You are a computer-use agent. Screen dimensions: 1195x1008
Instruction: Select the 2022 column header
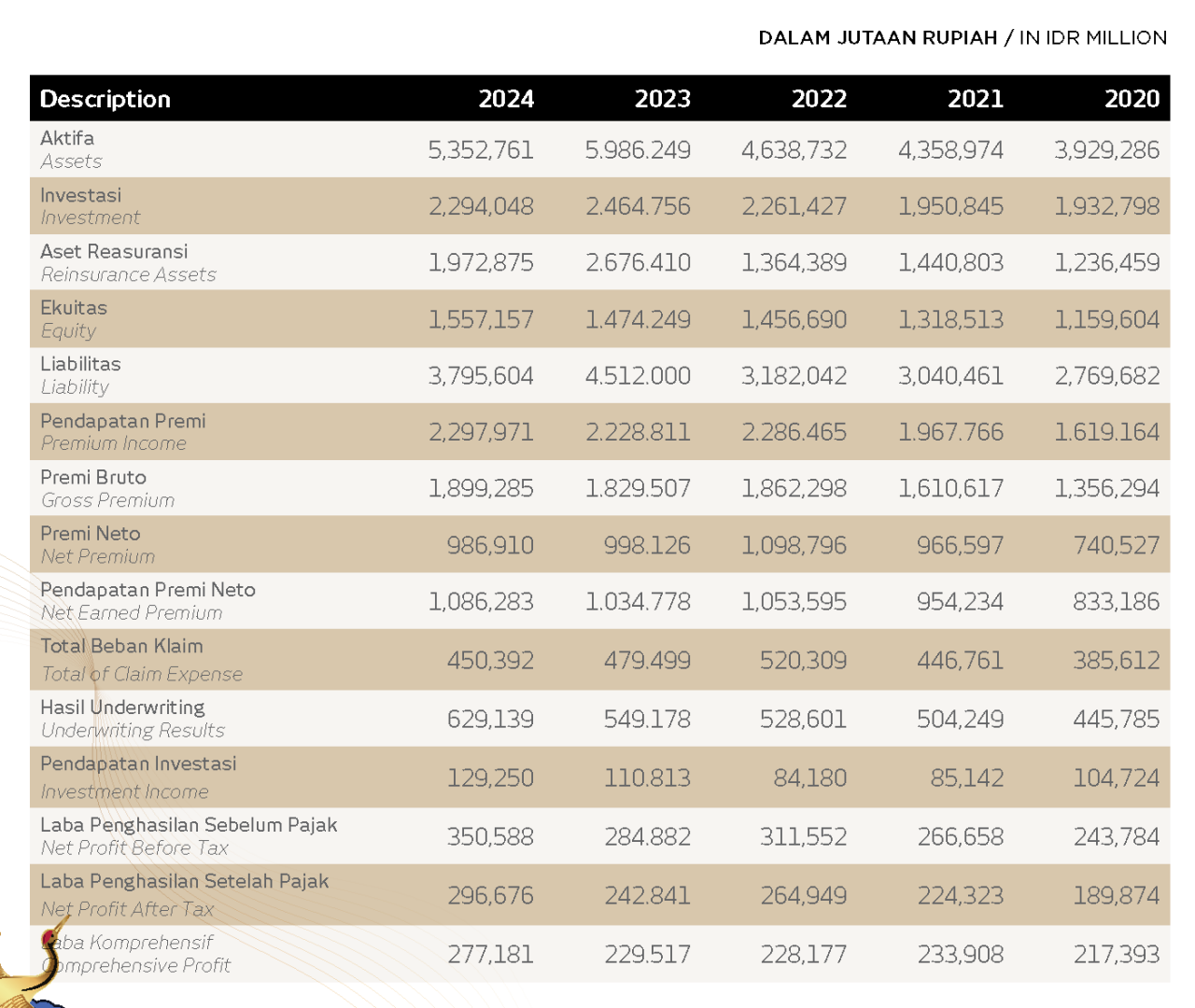(819, 99)
